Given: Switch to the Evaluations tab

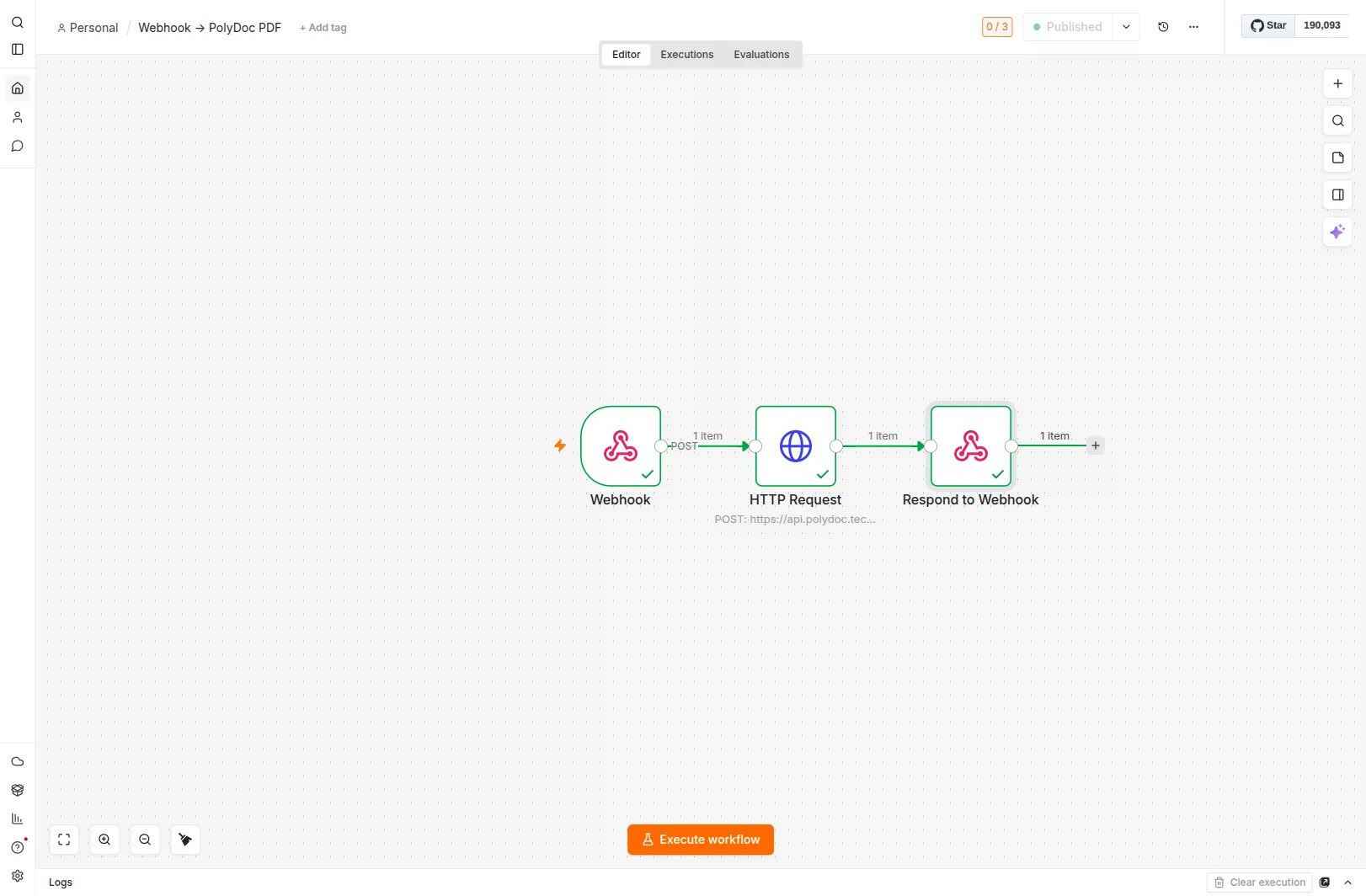Looking at the screenshot, I should pos(761,55).
